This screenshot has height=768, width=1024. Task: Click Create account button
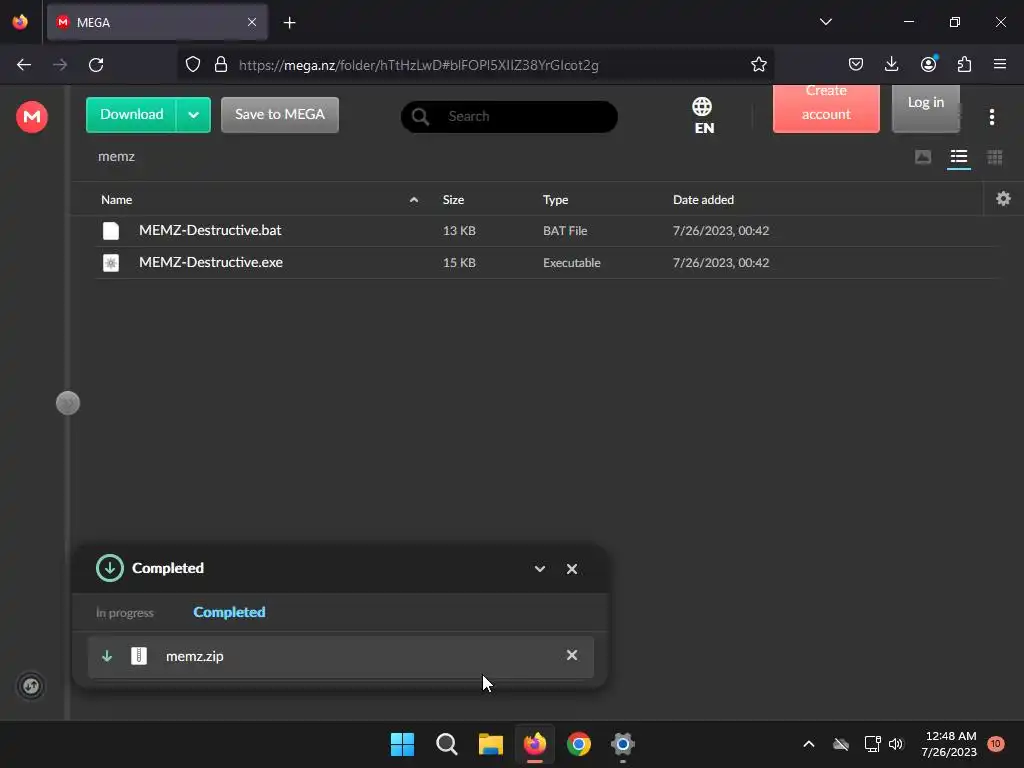pyautogui.click(x=826, y=108)
